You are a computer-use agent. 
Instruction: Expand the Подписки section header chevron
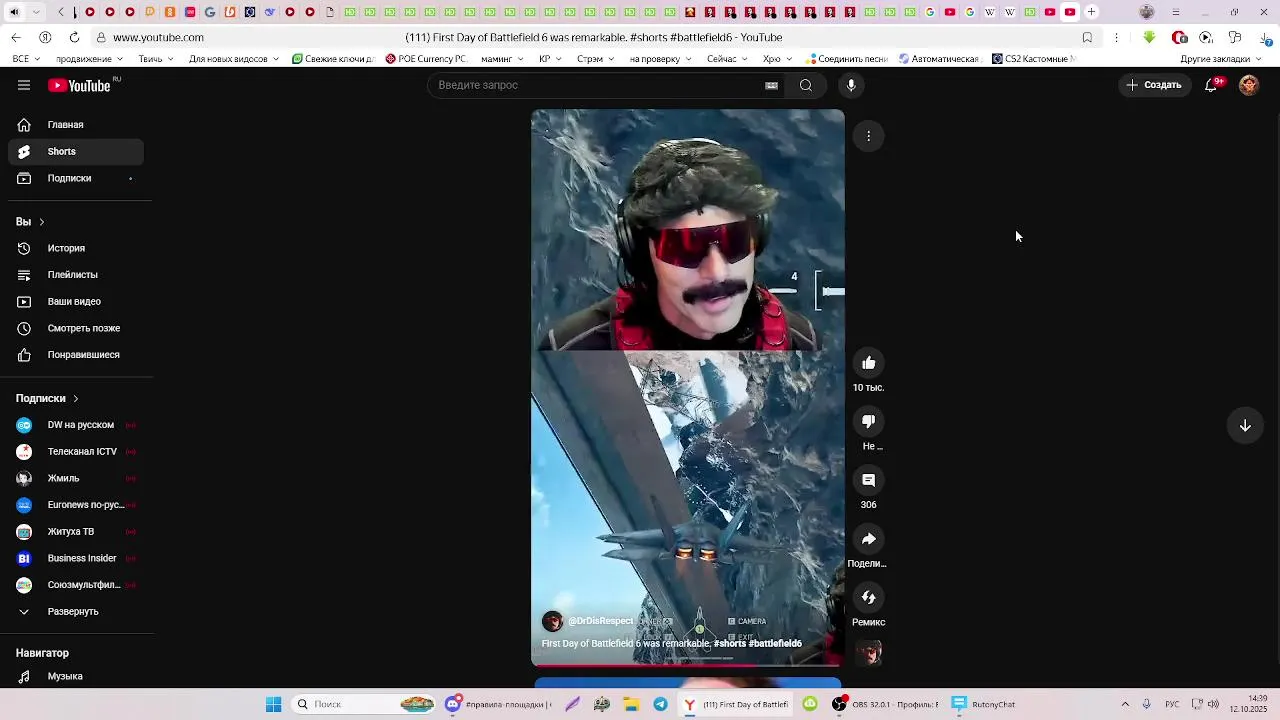coord(75,398)
